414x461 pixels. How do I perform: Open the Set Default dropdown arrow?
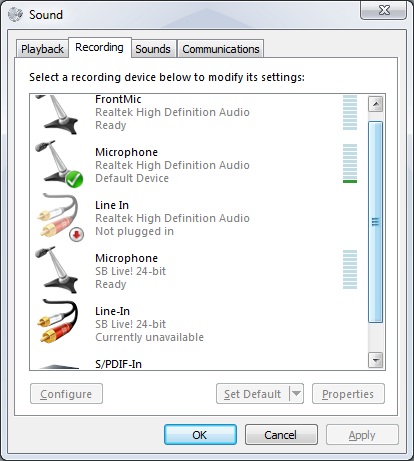296,394
